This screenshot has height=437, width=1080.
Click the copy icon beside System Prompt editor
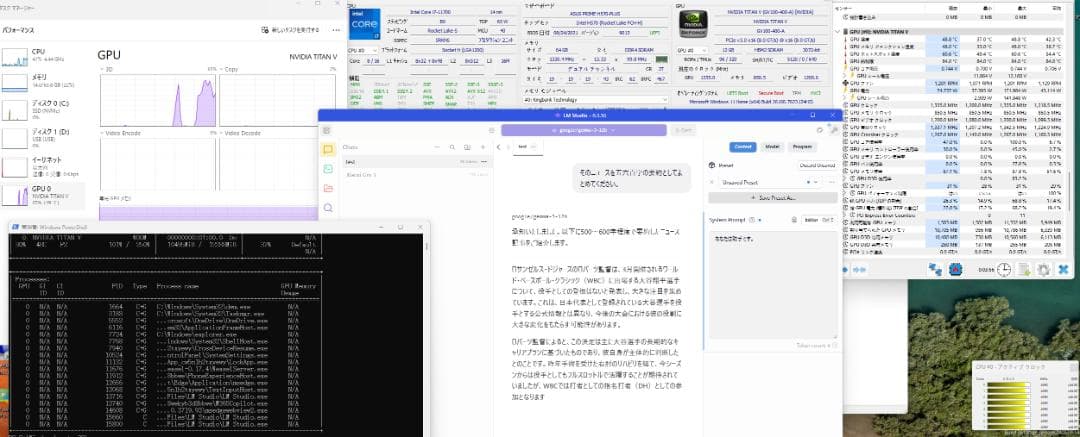793,220
